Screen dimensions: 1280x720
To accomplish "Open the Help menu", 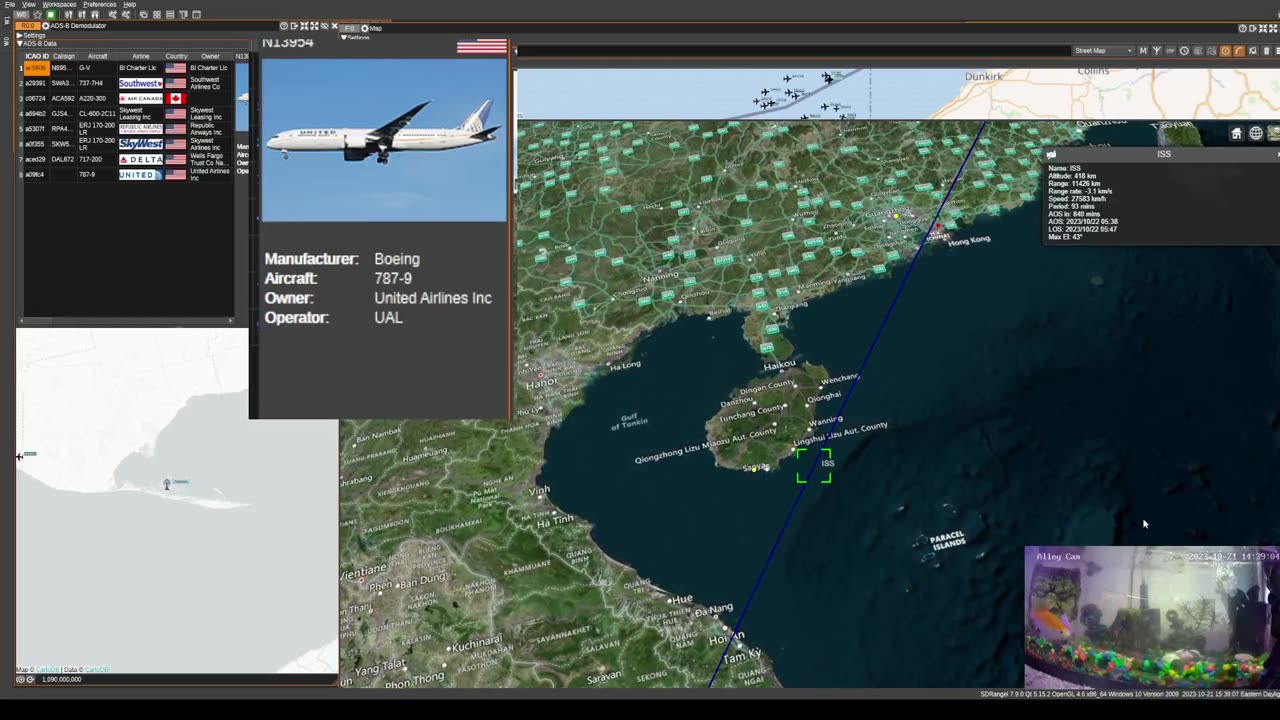I will (x=130, y=4).
